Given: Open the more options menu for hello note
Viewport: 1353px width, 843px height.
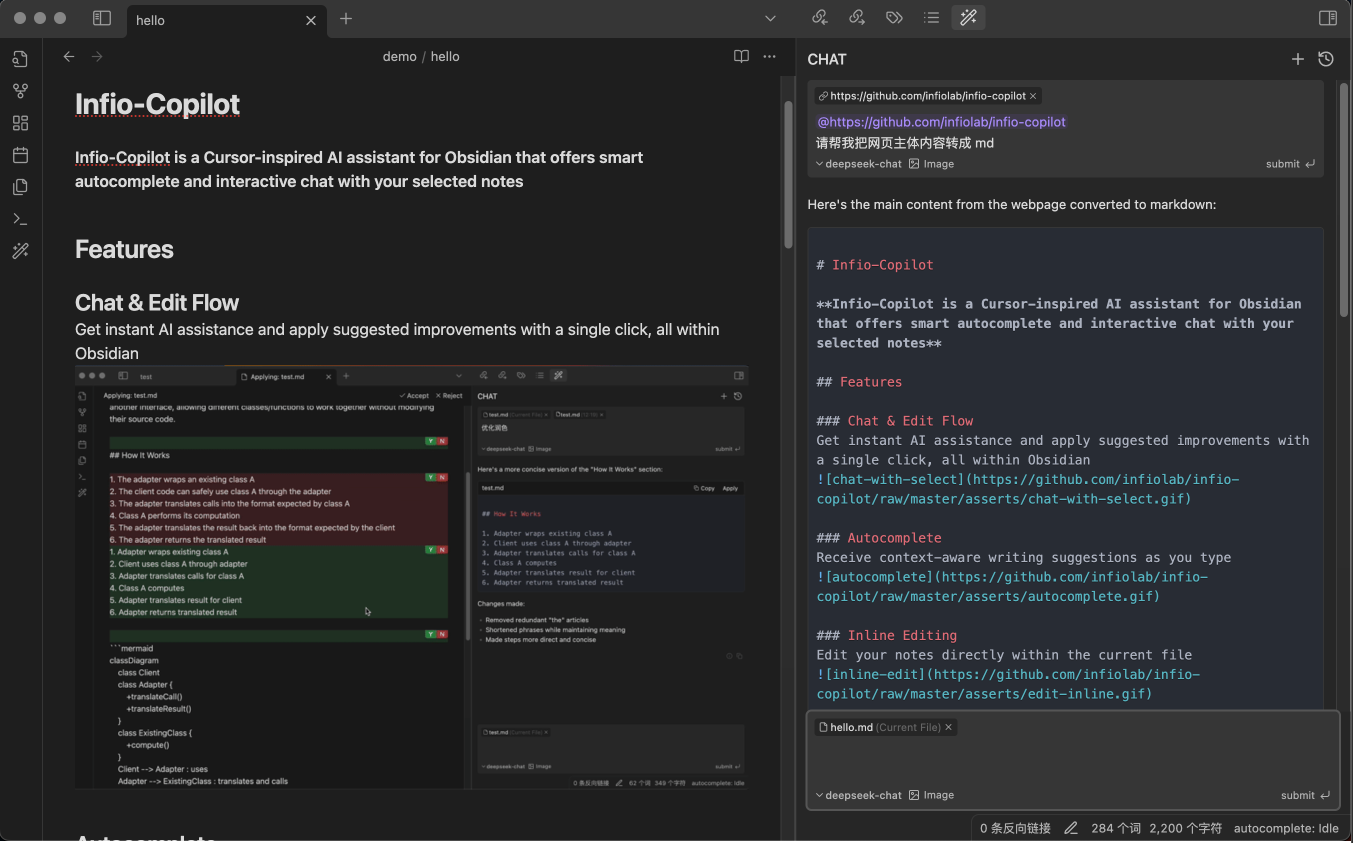Looking at the screenshot, I should point(769,56).
